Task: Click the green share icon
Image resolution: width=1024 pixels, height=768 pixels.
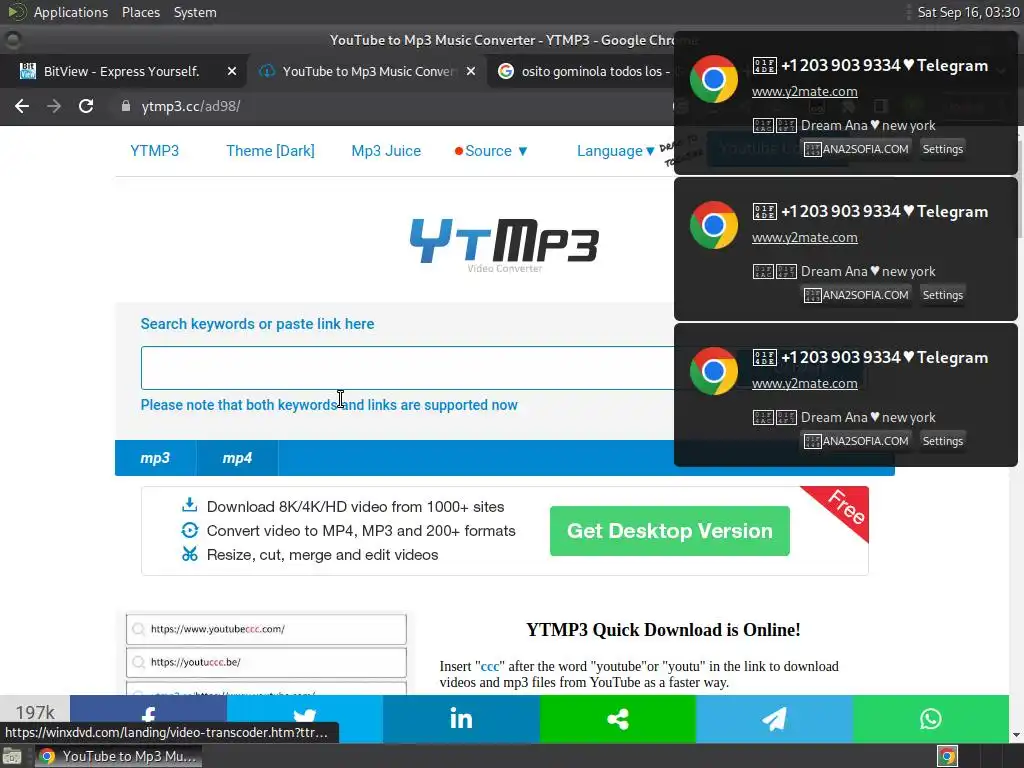Action: [x=618, y=719]
